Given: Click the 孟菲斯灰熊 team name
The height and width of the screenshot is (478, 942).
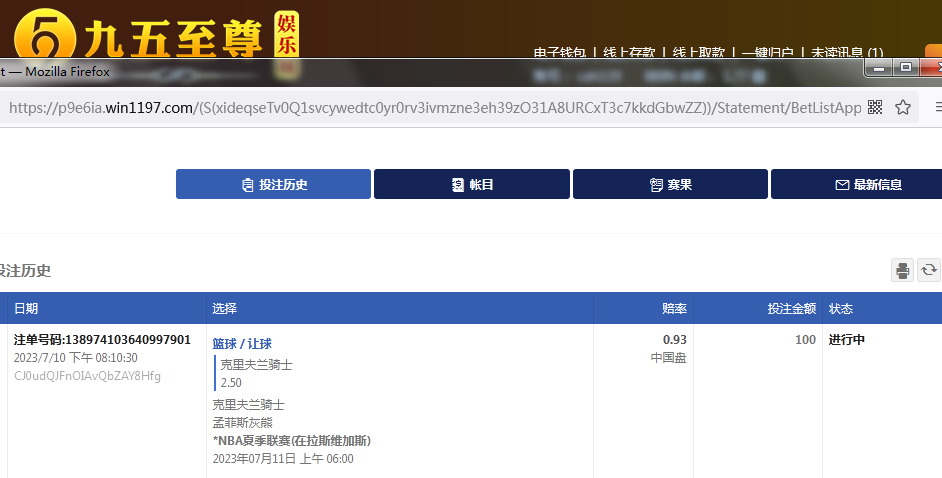Looking at the screenshot, I should [243, 423].
